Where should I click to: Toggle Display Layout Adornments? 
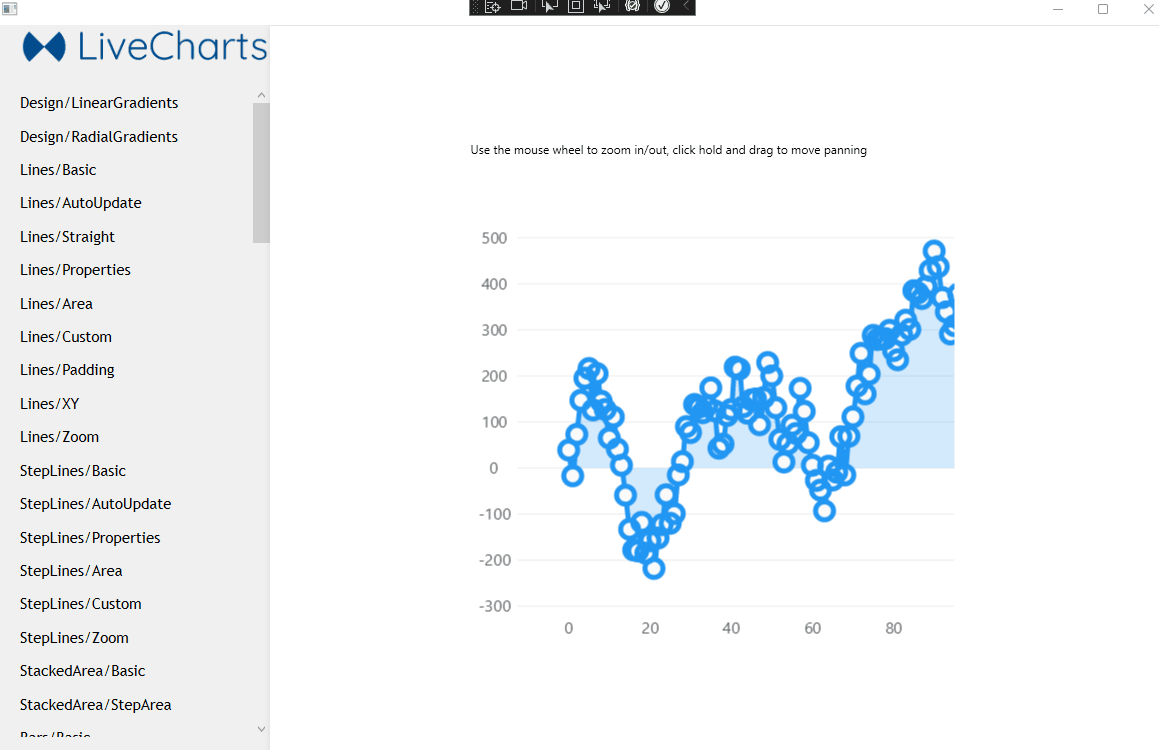click(575, 6)
